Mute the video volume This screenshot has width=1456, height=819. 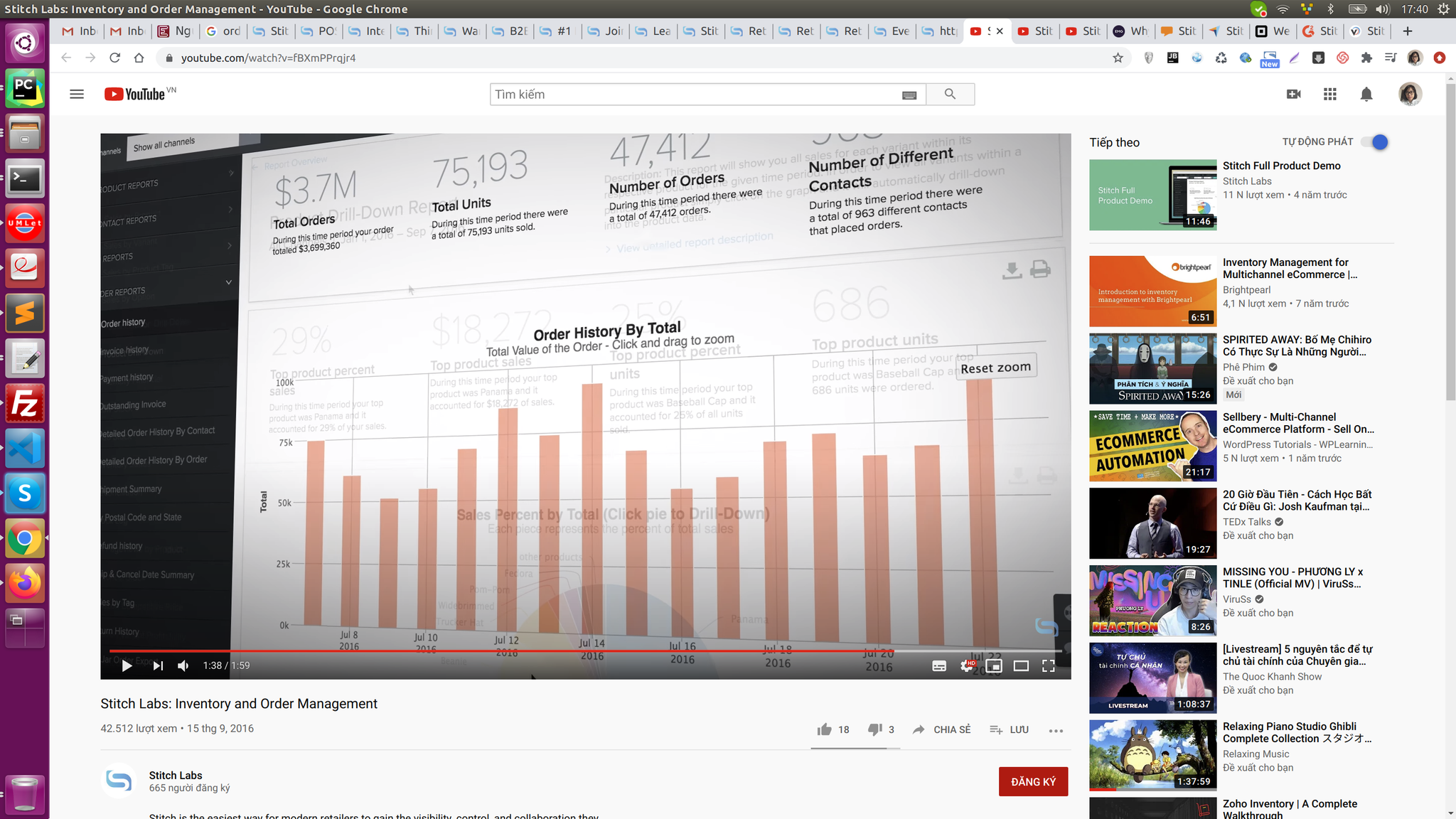183,665
